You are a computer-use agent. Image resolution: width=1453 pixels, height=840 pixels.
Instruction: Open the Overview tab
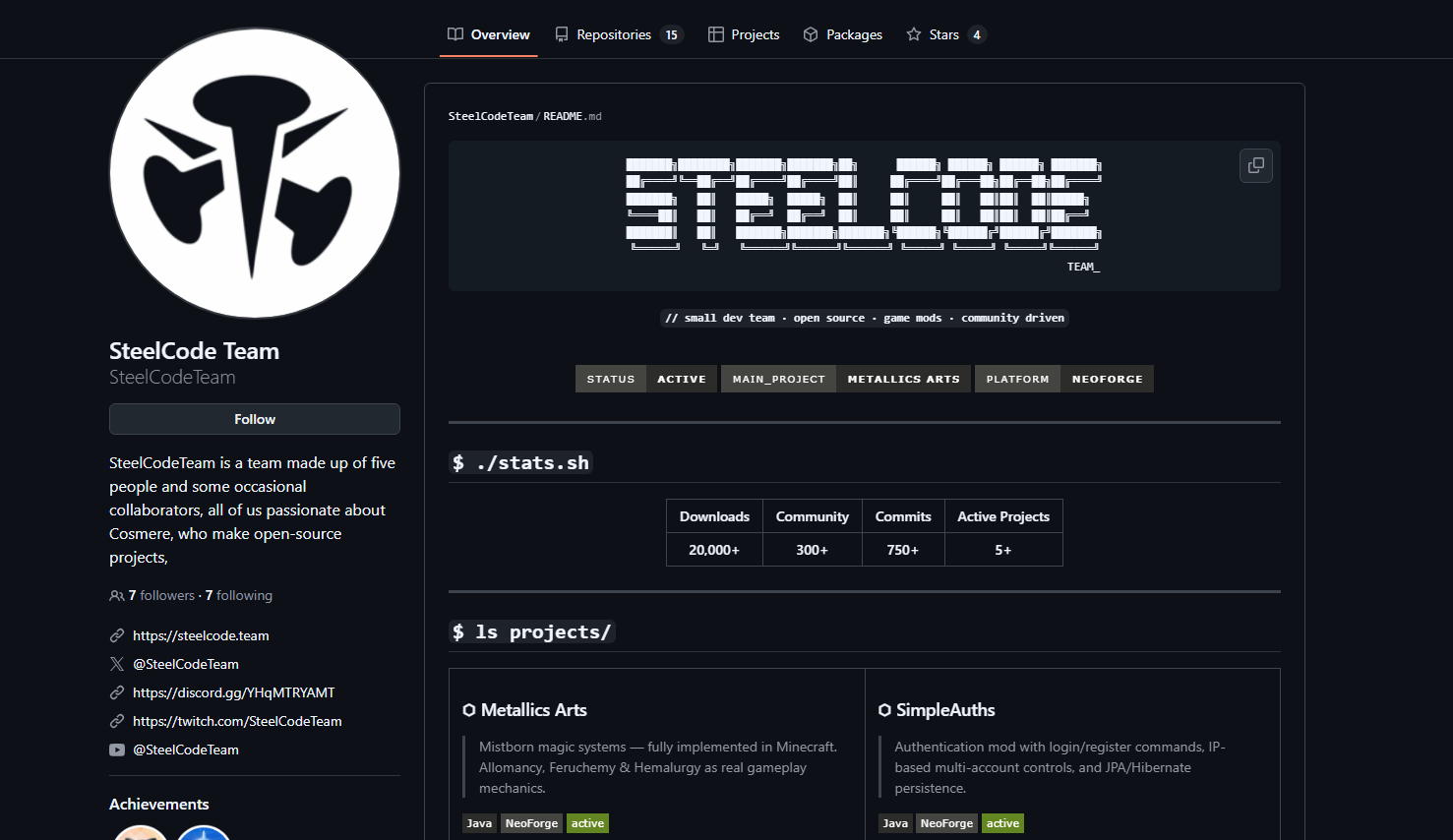488,34
